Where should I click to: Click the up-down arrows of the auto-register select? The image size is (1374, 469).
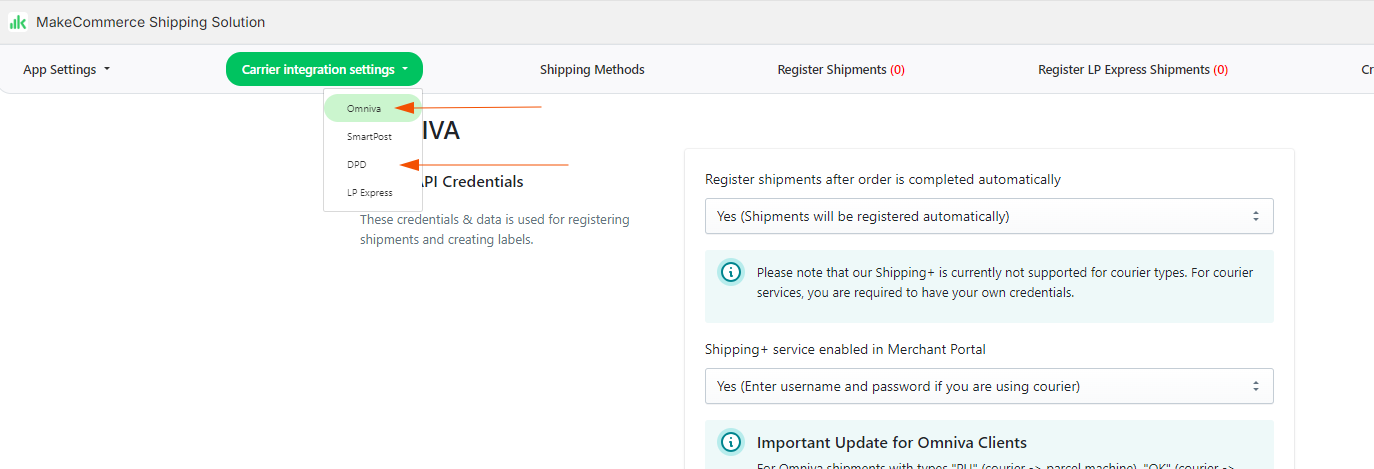click(x=1256, y=216)
